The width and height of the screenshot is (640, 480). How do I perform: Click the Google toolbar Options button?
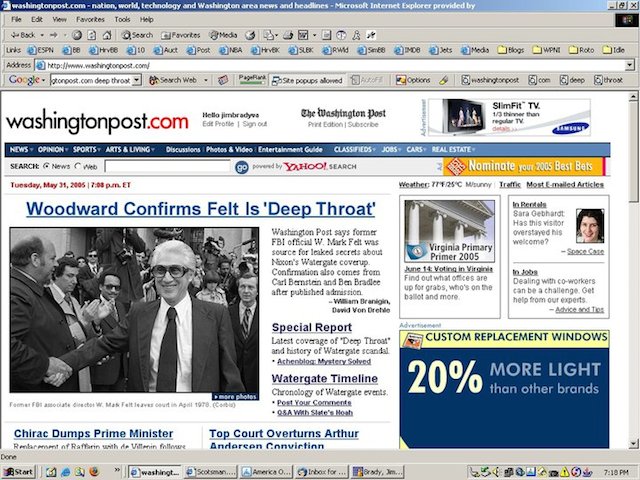click(x=413, y=80)
